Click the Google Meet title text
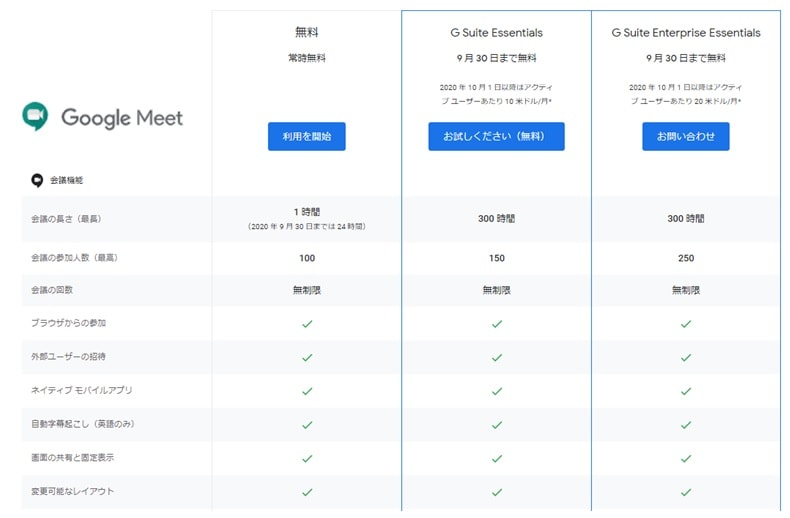 pyautogui.click(x=122, y=118)
